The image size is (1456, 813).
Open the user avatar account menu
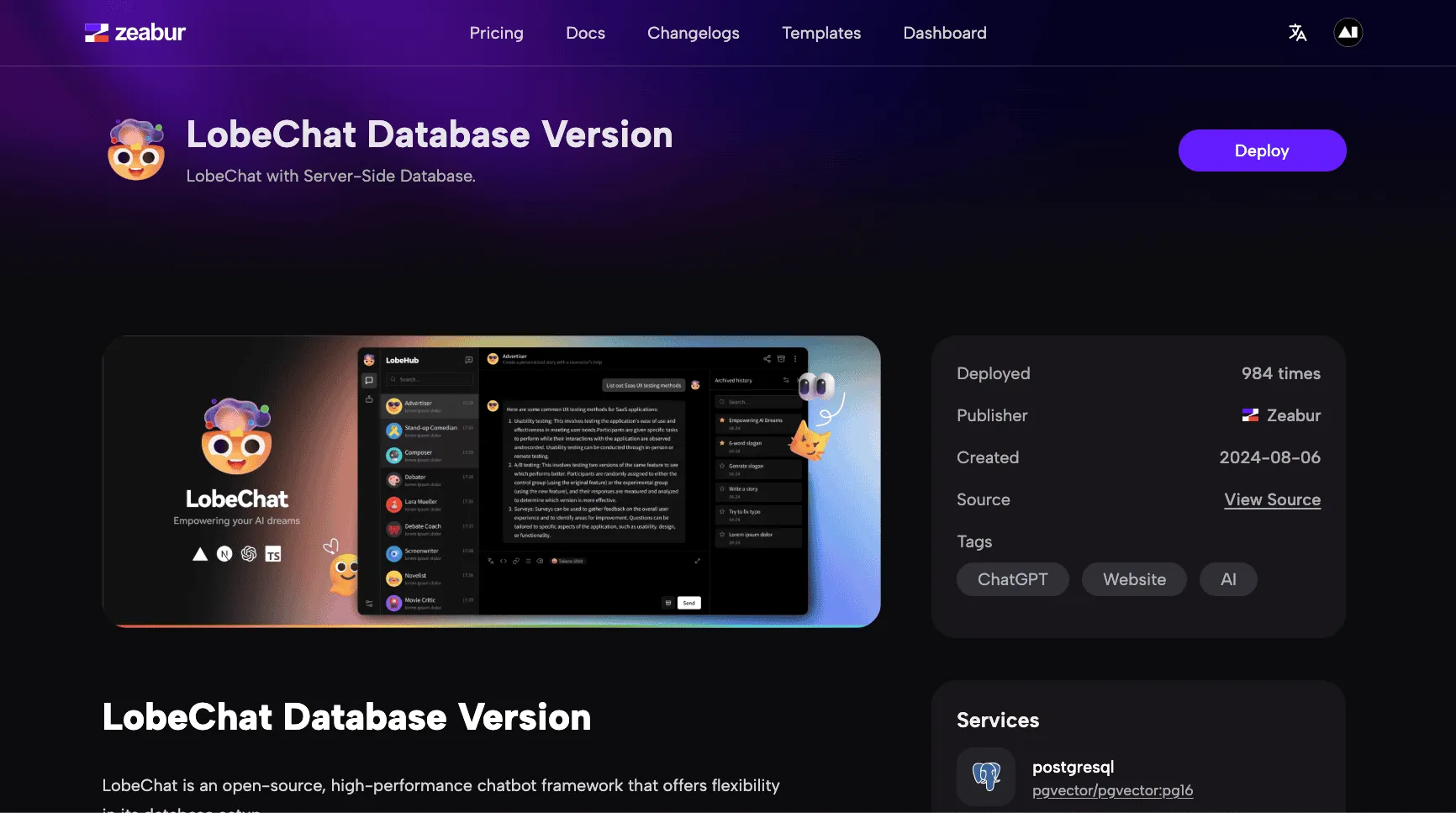click(1348, 33)
